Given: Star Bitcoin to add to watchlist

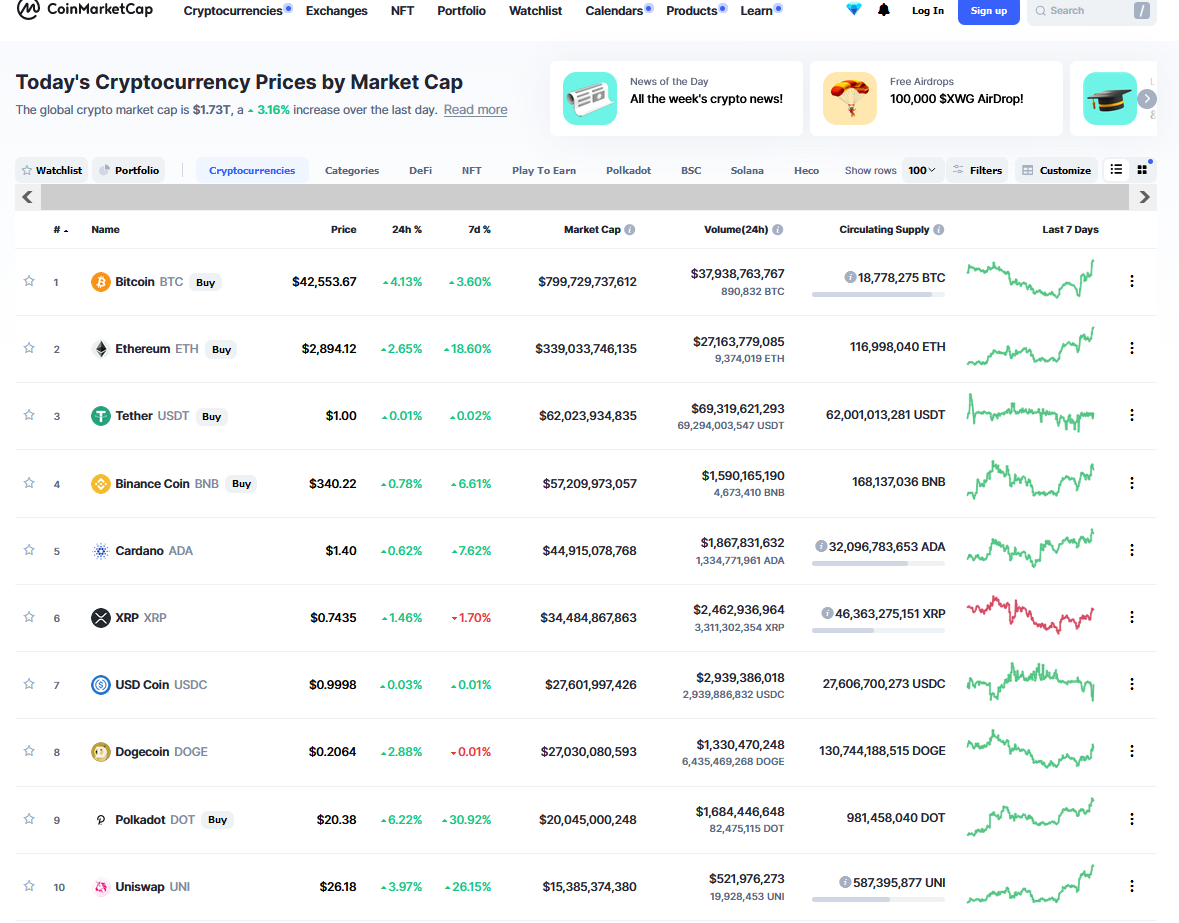Looking at the screenshot, I should pyautogui.click(x=29, y=281).
